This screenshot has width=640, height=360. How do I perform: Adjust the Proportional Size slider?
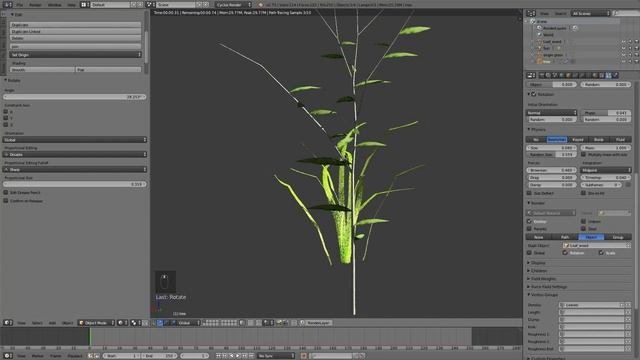pos(75,184)
